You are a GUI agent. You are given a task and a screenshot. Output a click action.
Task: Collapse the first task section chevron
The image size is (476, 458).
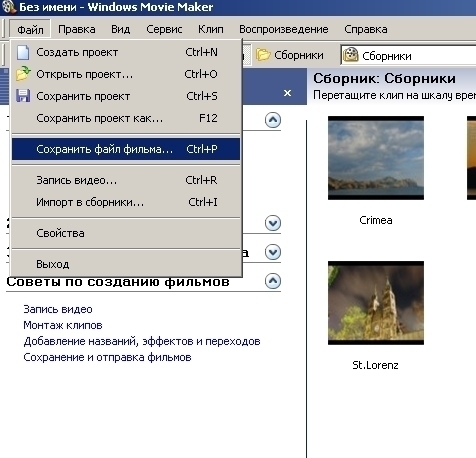coord(273,120)
